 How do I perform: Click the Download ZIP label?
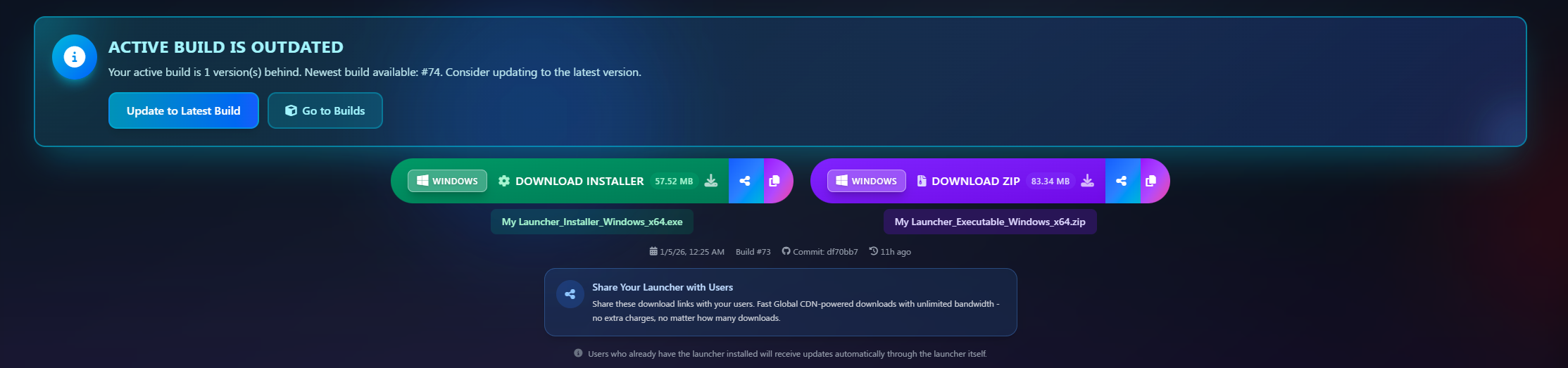[975, 181]
